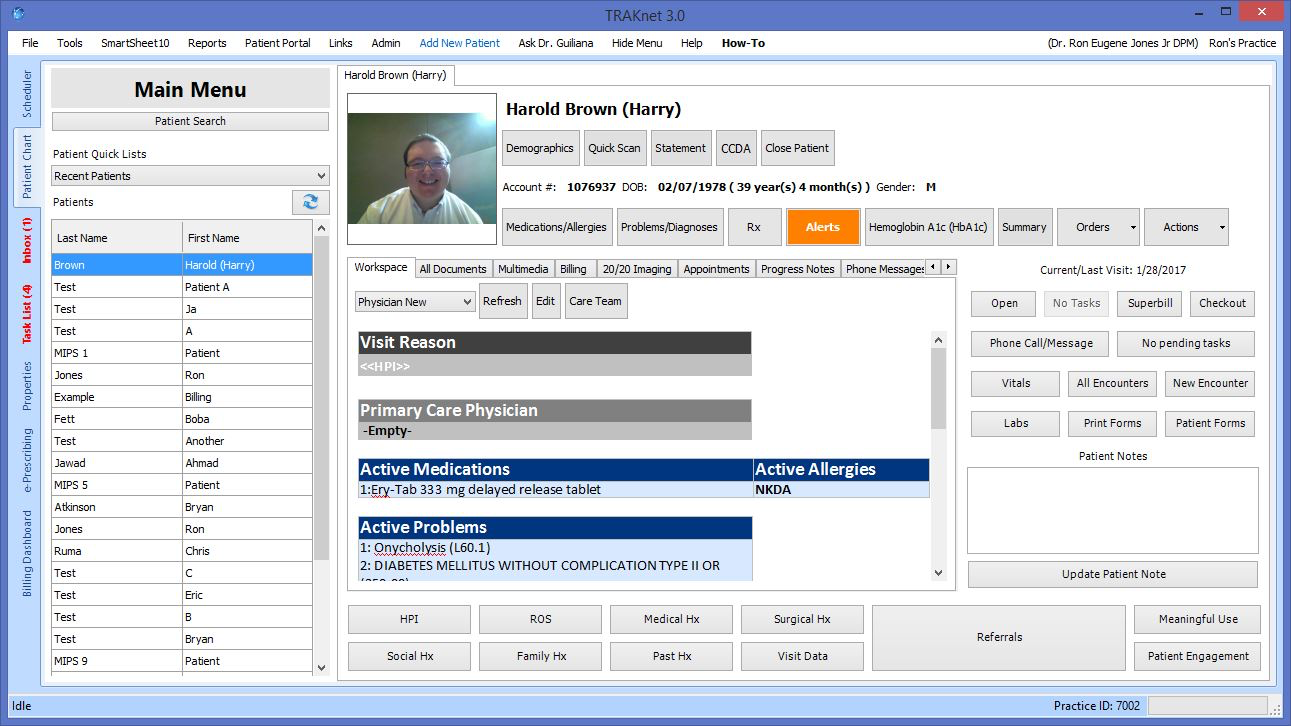Click the Rx button
This screenshot has height=726, width=1291.
[754, 227]
